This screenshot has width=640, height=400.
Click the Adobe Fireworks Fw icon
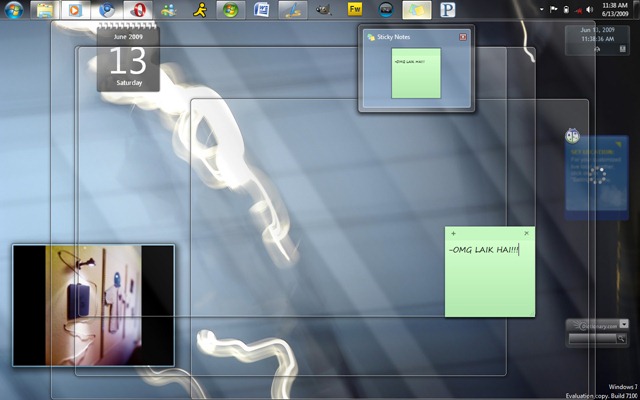click(x=355, y=10)
